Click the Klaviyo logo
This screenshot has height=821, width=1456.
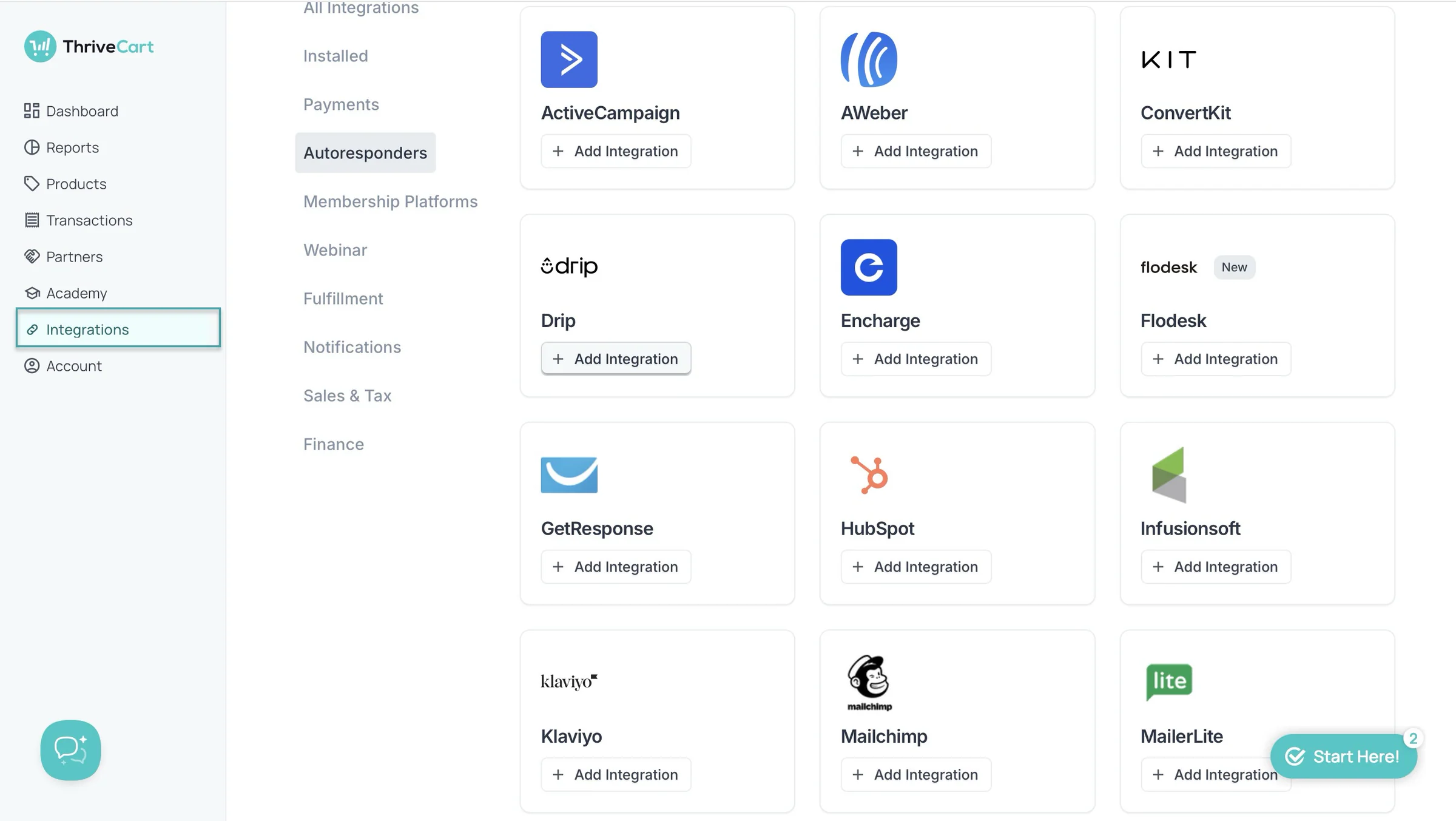click(569, 681)
